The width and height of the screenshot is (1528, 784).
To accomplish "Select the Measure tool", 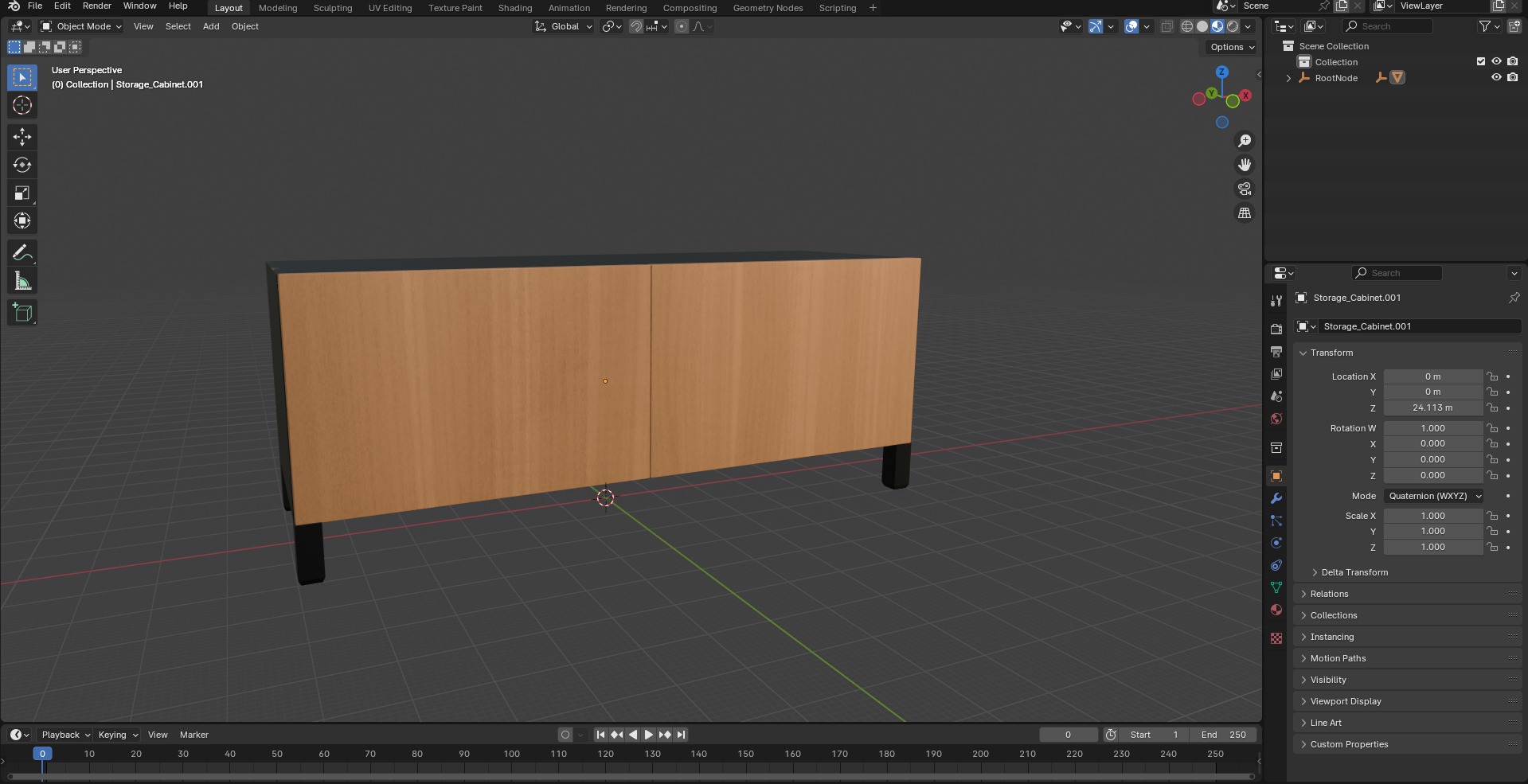I will point(22,281).
